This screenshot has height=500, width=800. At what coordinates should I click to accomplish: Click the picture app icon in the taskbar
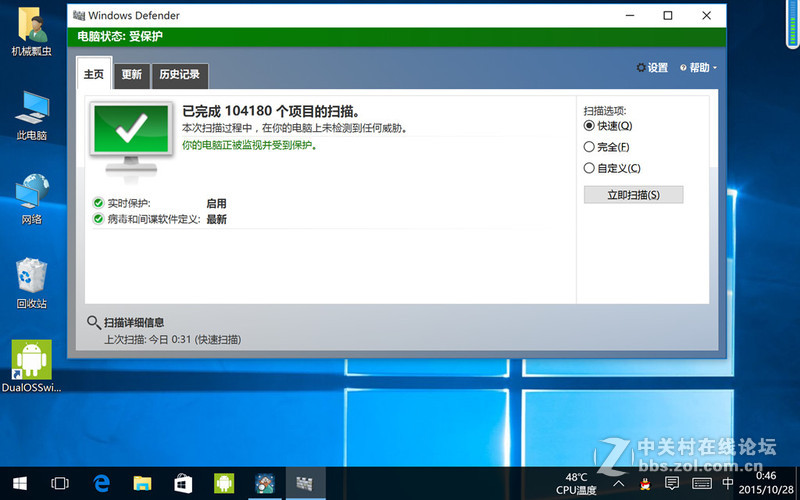coord(265,483)
